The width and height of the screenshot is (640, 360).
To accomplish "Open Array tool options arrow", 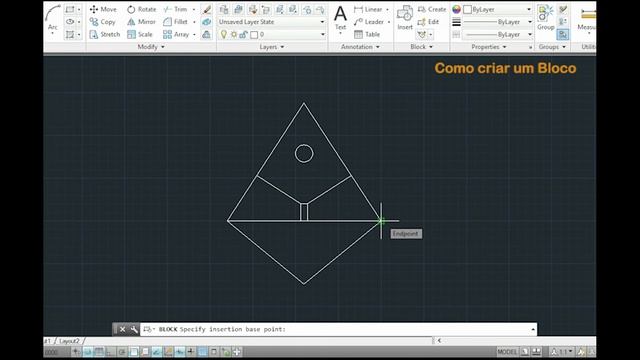I will [194, 34].
